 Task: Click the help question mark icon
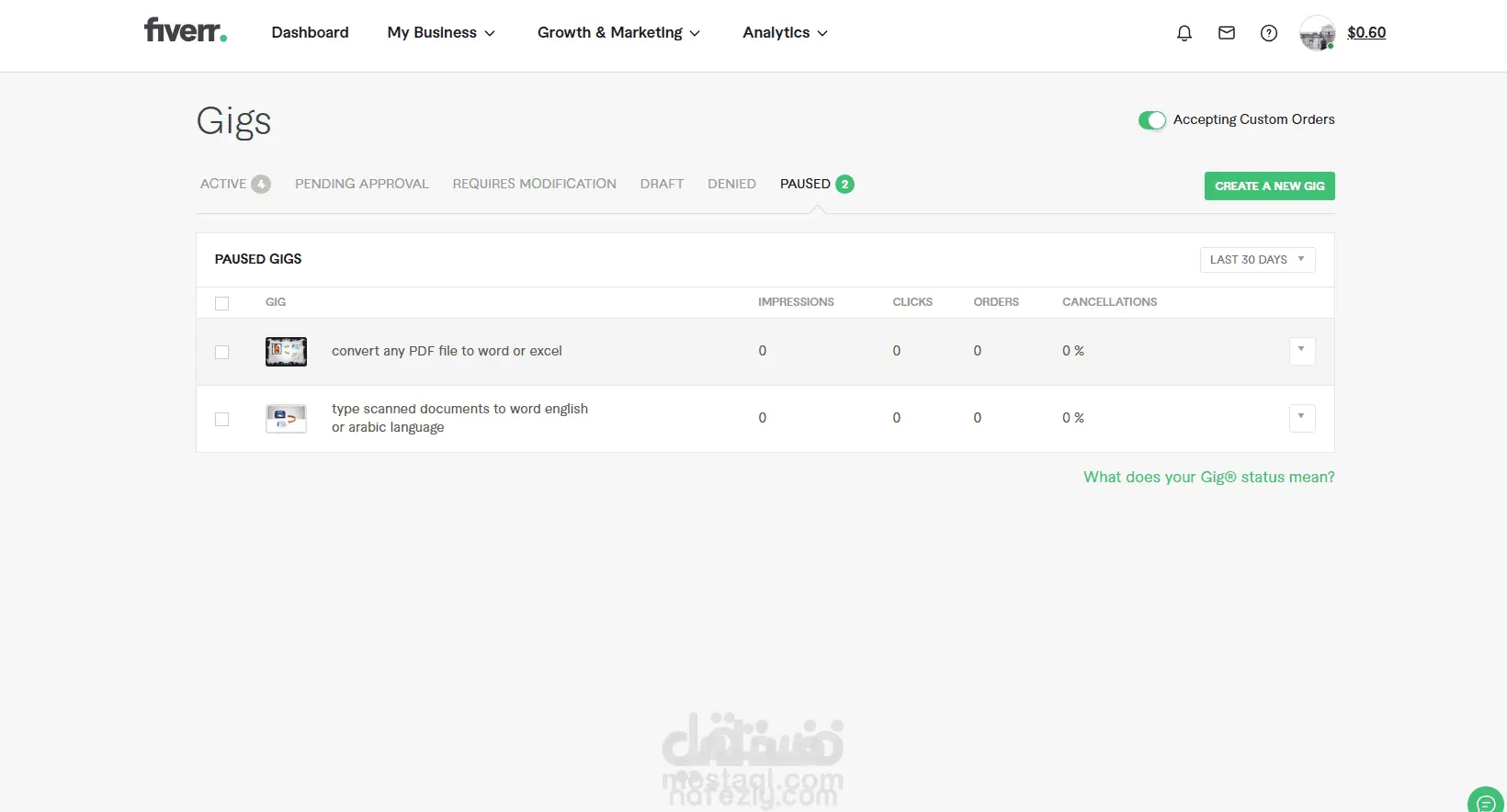tap(1269, 33)
